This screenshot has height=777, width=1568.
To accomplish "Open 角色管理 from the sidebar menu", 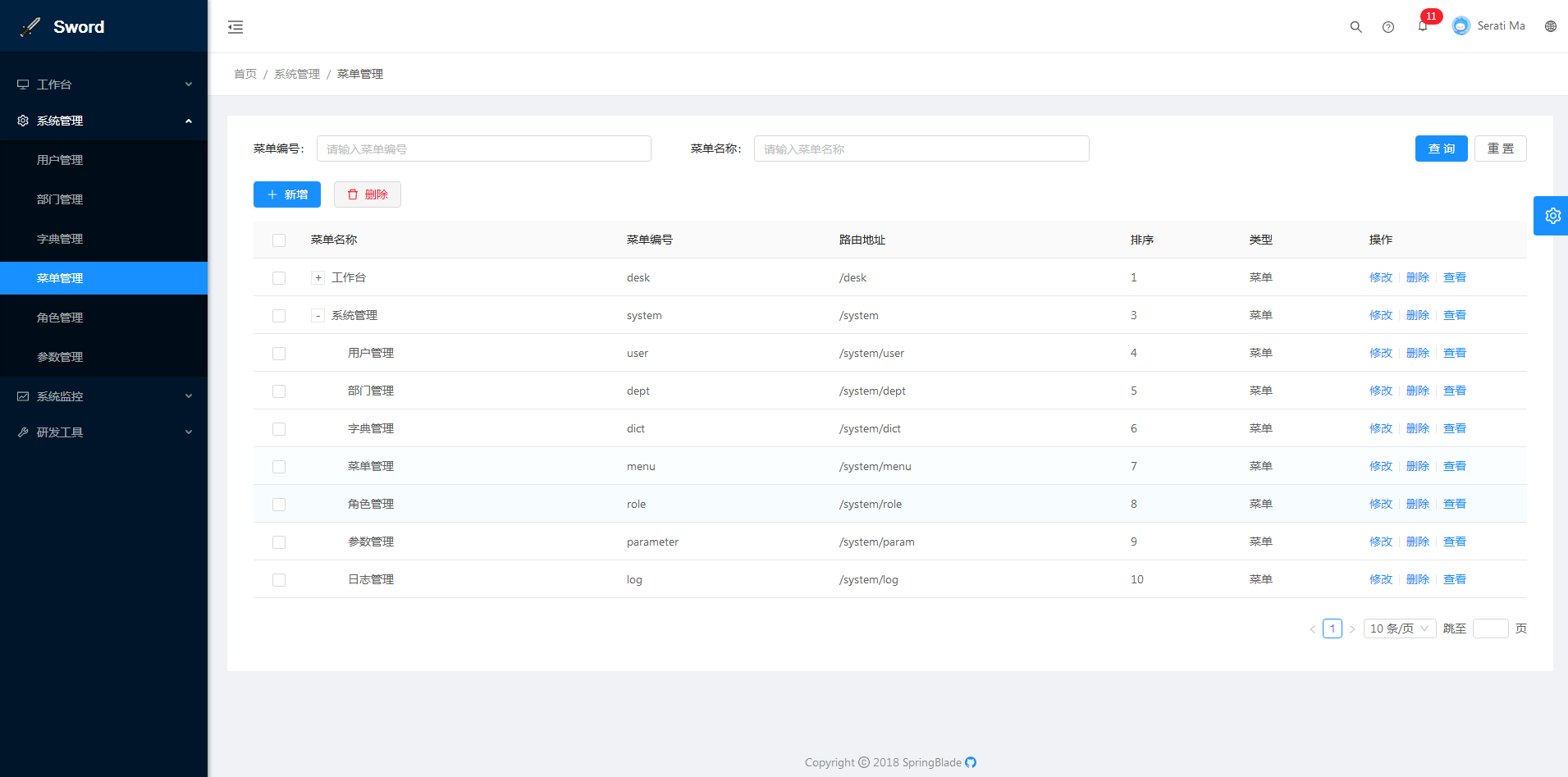I will tap(60, 317).
